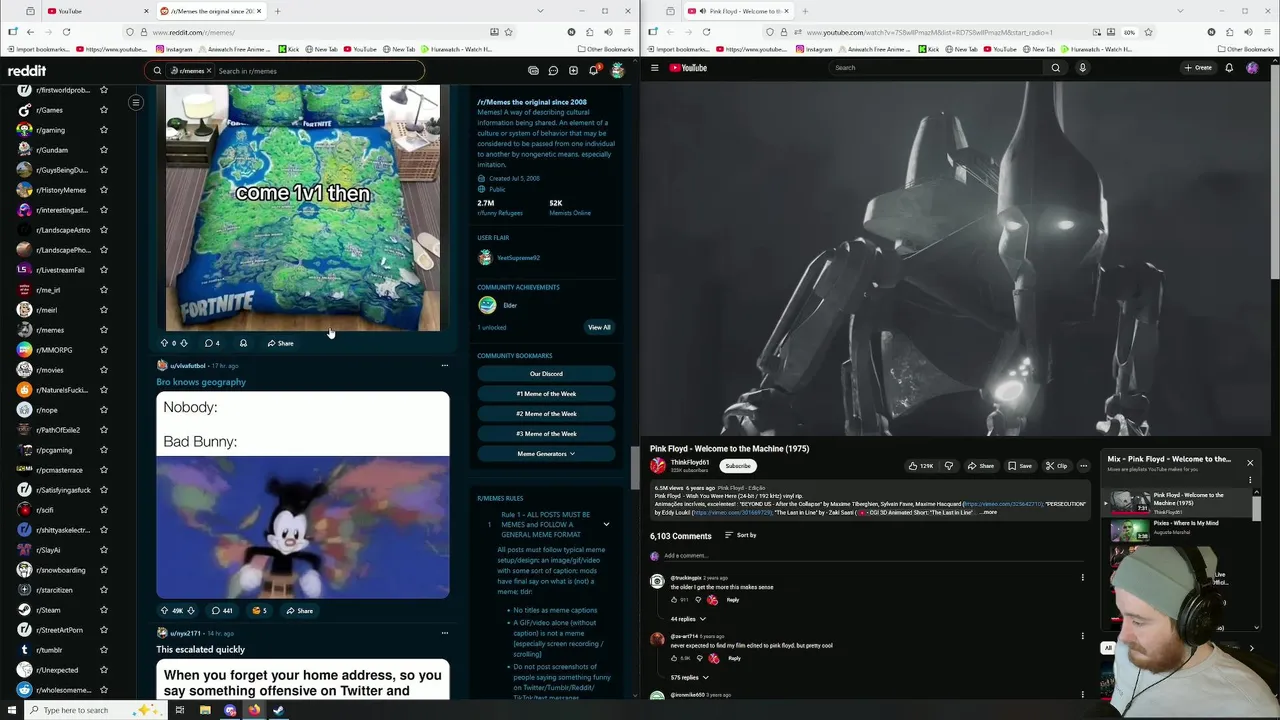Expand Rule 1 details chevron

point(606,524)
